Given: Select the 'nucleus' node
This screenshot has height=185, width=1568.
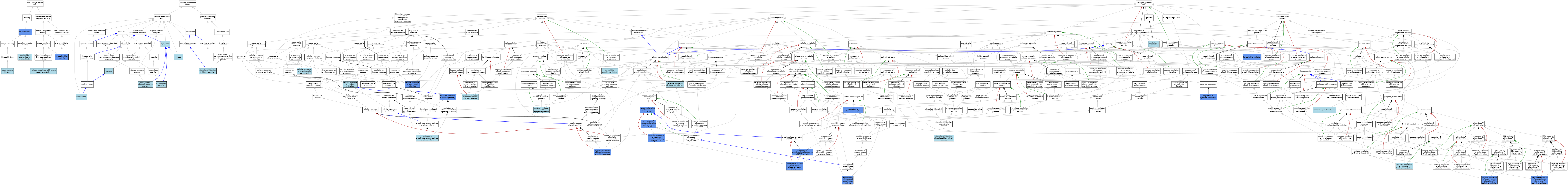Looking at the screenshot, I should coord(109,71).
